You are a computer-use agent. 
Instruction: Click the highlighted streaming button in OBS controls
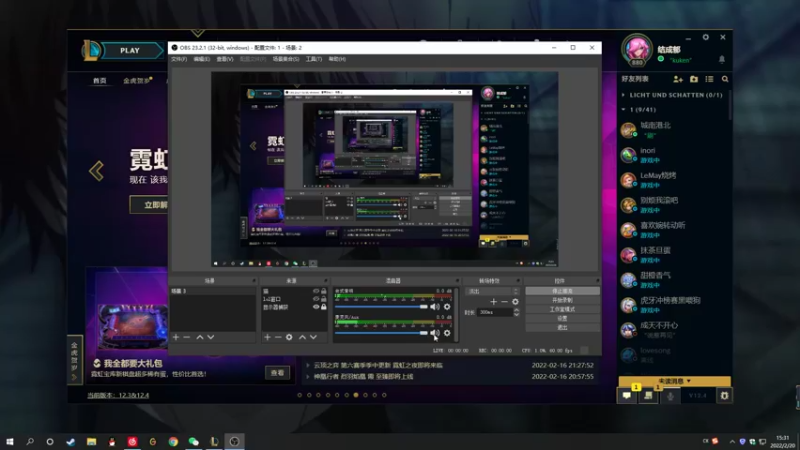562,291
